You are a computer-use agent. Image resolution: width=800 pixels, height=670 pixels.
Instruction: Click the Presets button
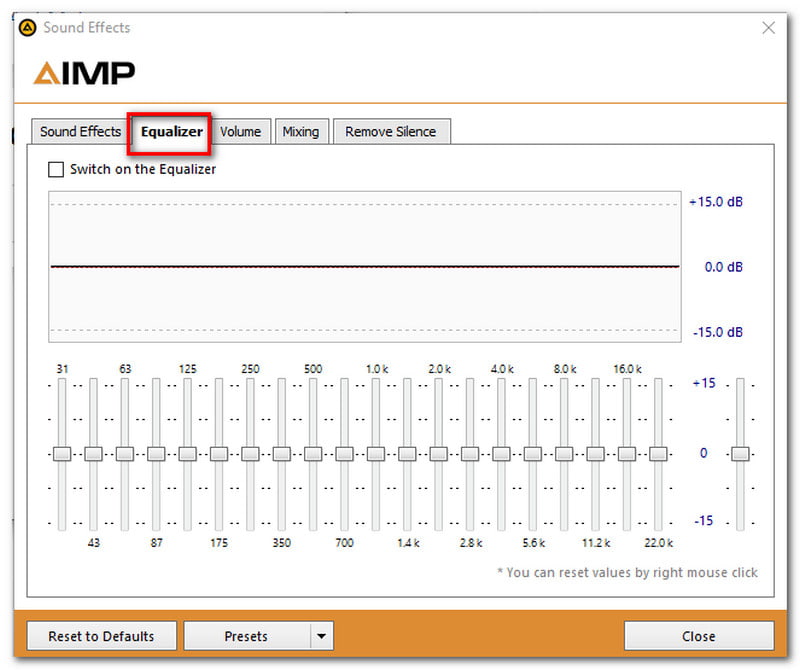tap(246, 636)
